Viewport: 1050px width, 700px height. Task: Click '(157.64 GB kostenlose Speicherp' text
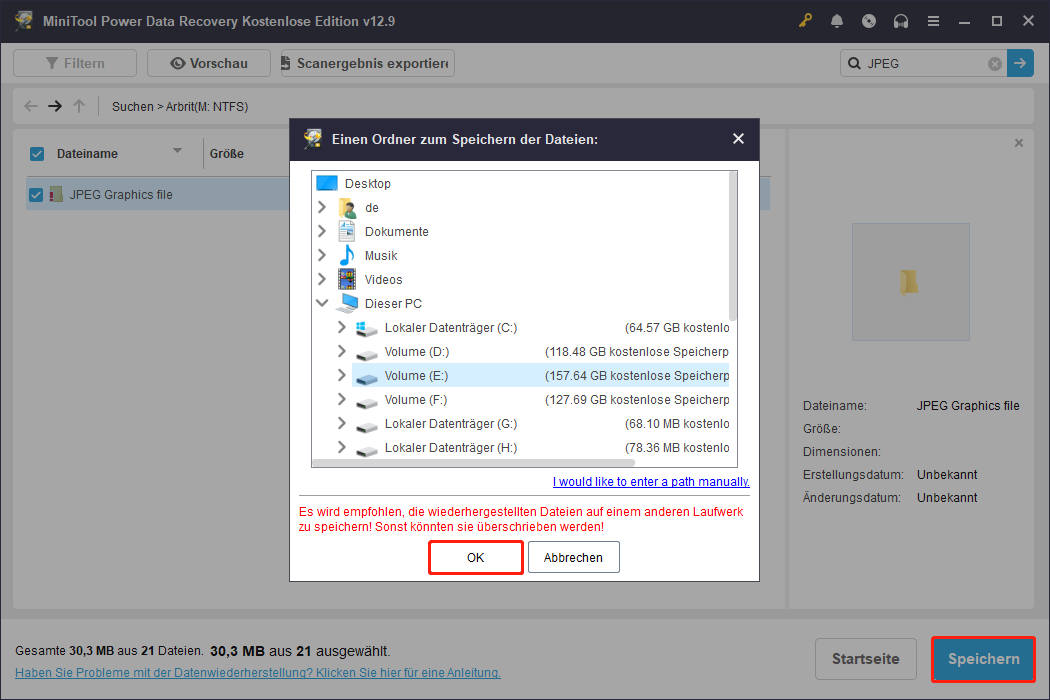coord(637,375)
